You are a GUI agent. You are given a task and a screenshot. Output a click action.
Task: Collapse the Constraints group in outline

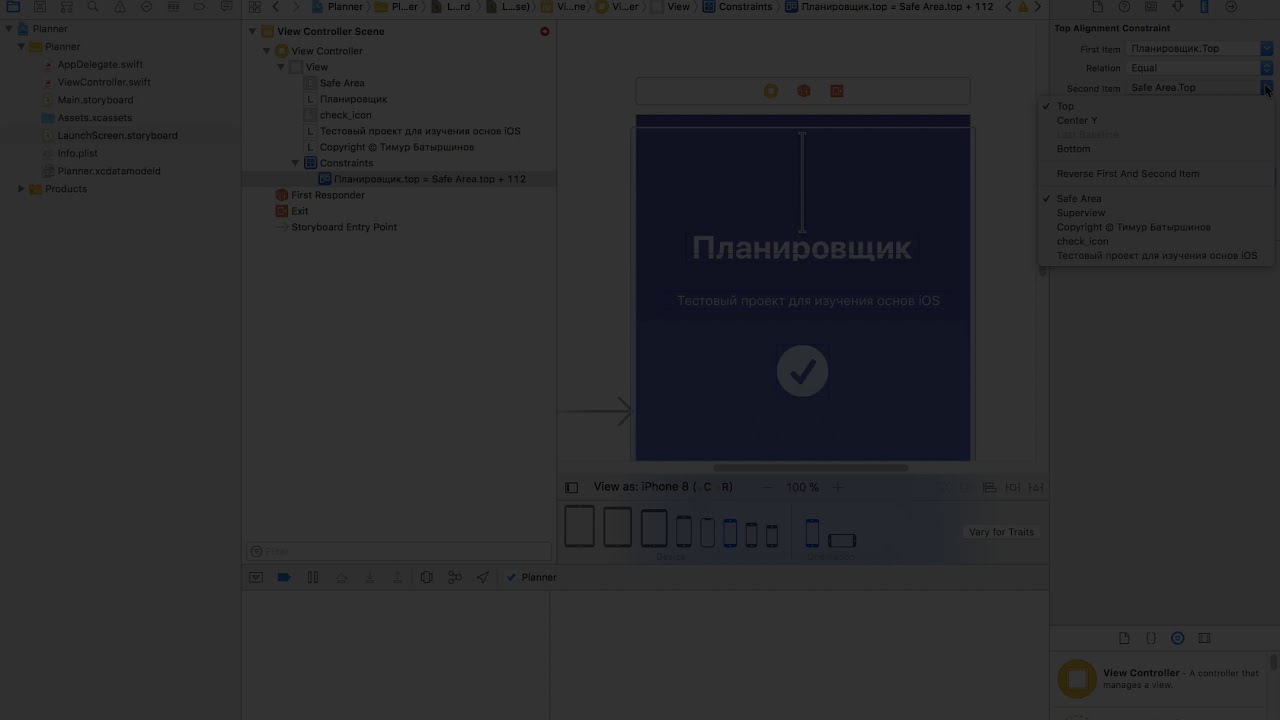tap(295, 163)
